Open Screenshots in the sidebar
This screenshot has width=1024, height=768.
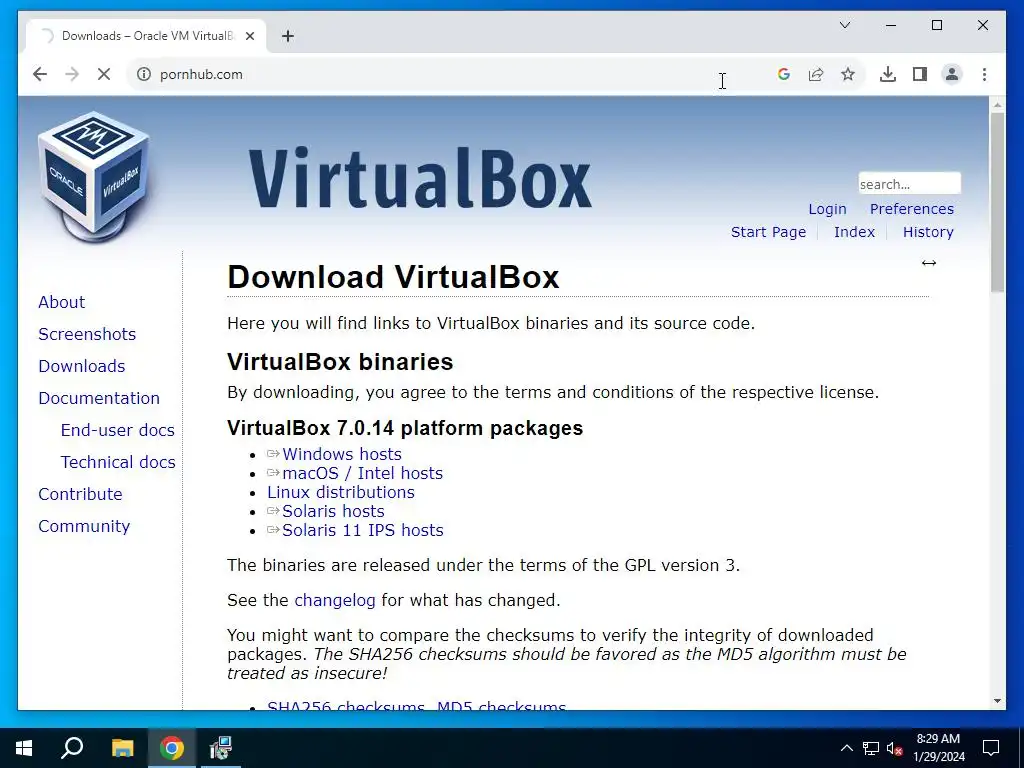87,334
